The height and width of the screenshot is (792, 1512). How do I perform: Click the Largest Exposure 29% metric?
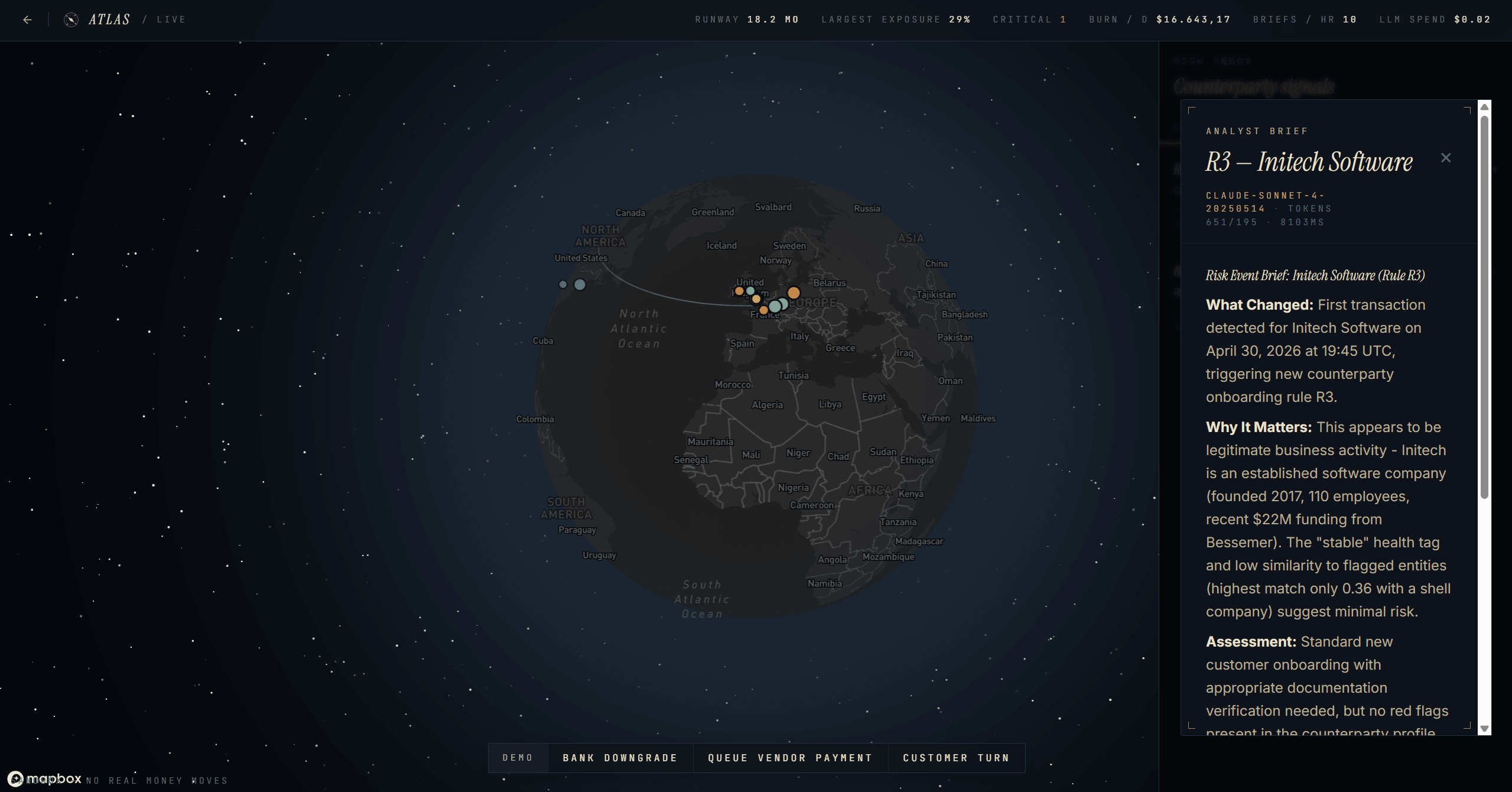pyautogui.click(x=896, y=20)
